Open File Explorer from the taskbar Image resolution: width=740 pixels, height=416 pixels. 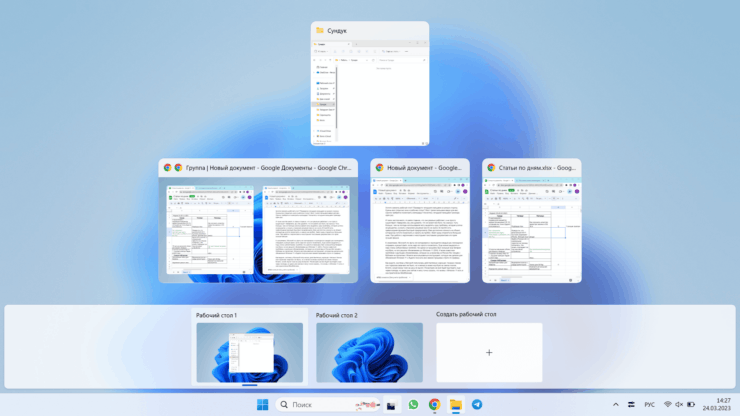455,405
